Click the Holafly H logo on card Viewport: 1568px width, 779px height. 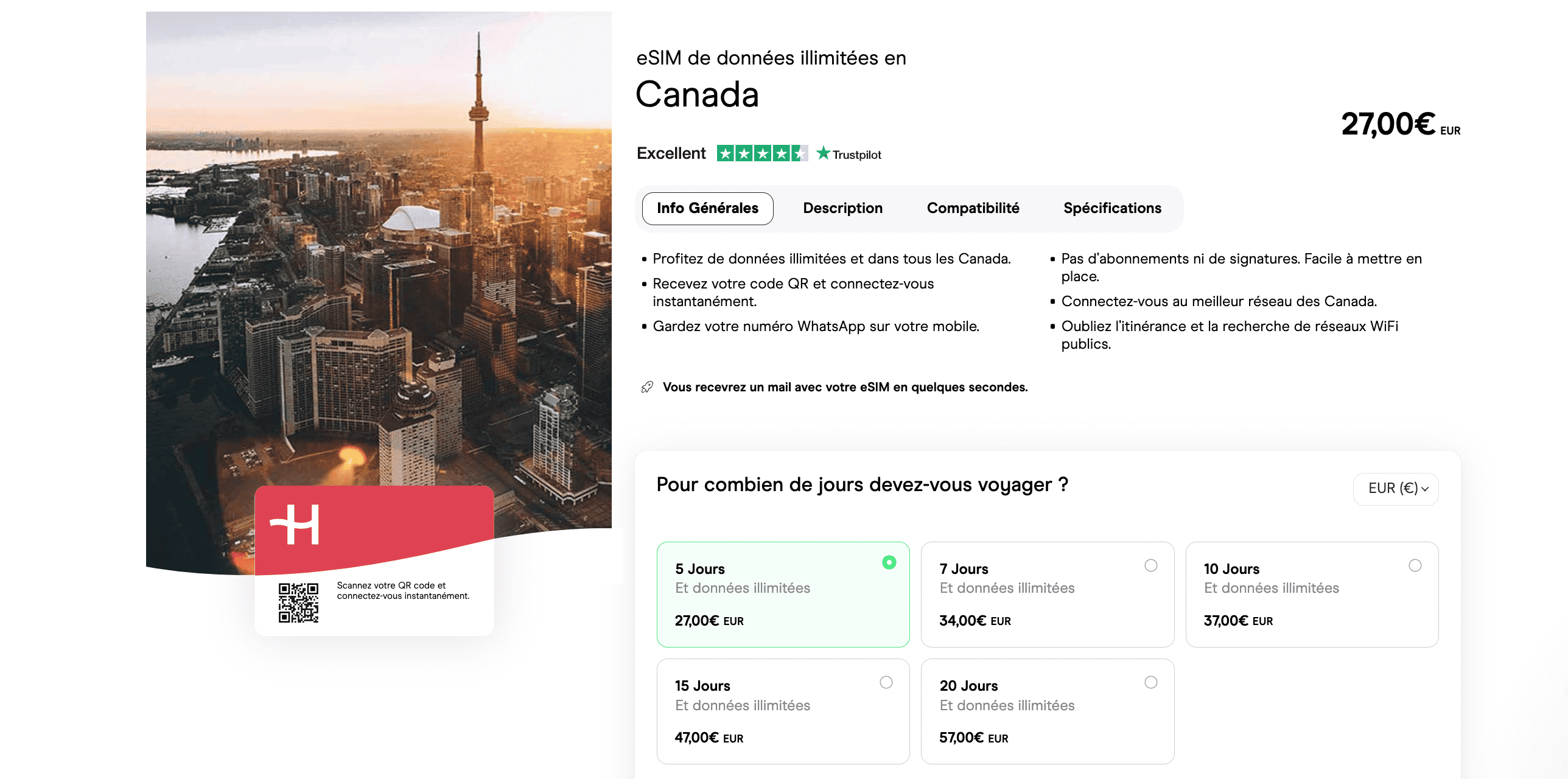[x=295, y=525]
